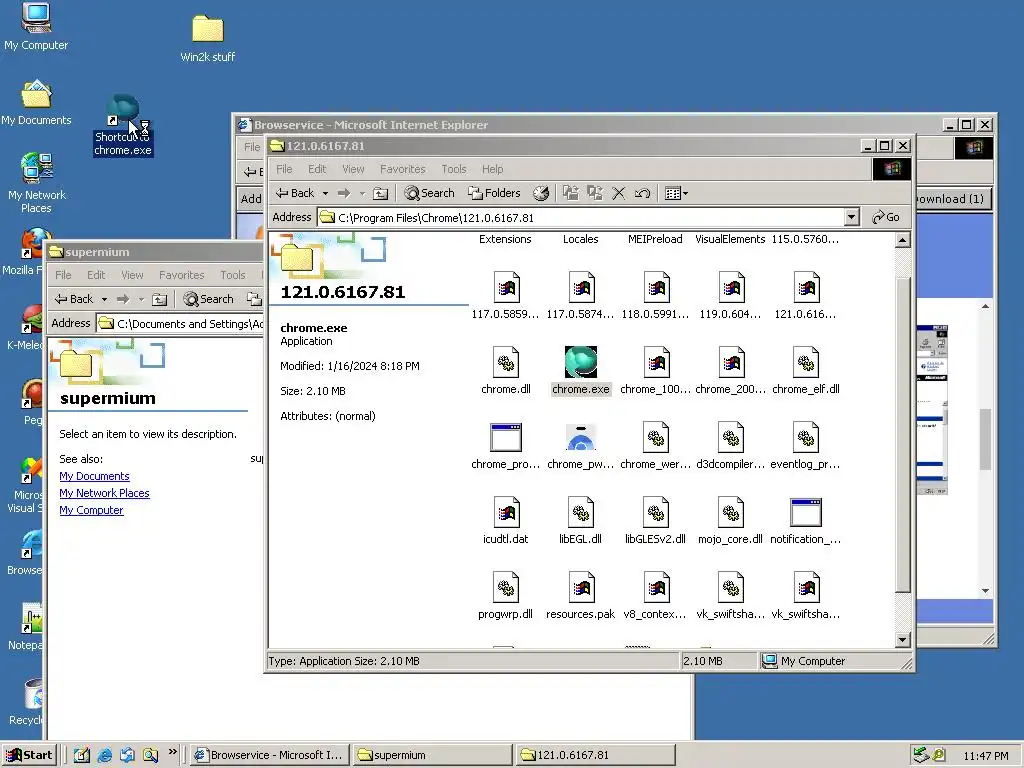
Task: Click Back button in 121.0.6167.81 toolbar
Action: 295,193
